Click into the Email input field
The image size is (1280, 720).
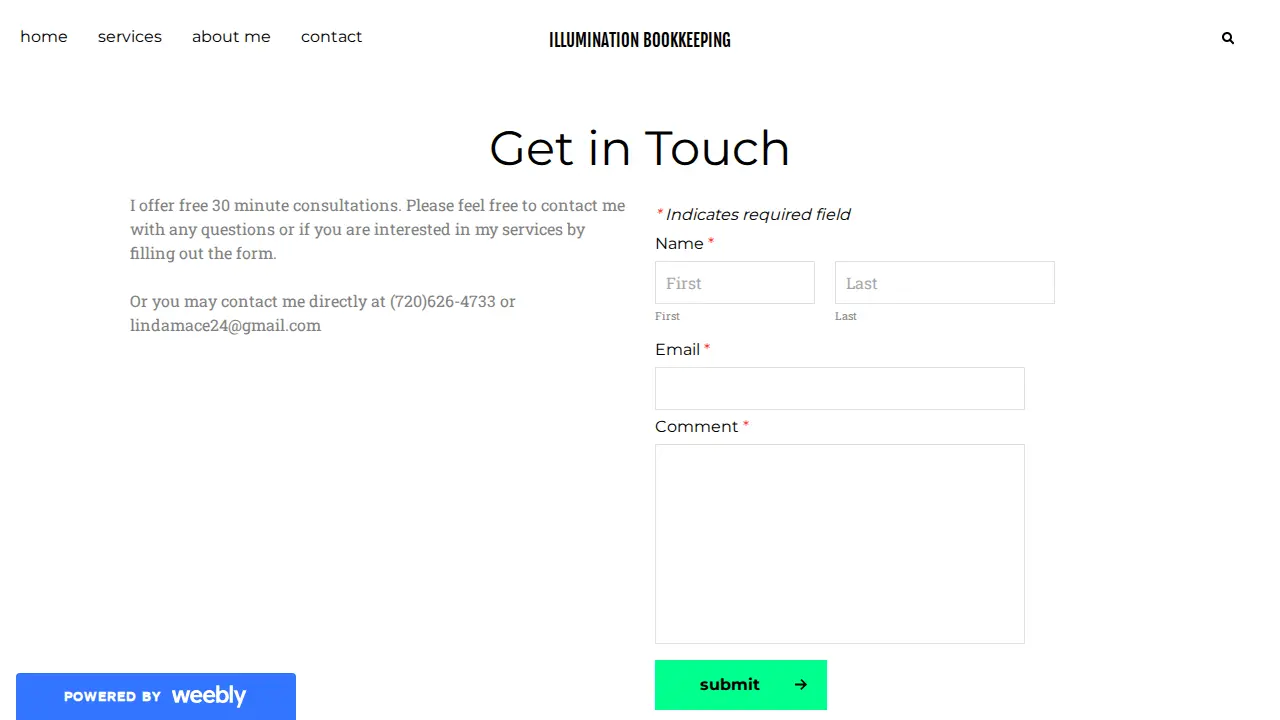click(840, 389)
